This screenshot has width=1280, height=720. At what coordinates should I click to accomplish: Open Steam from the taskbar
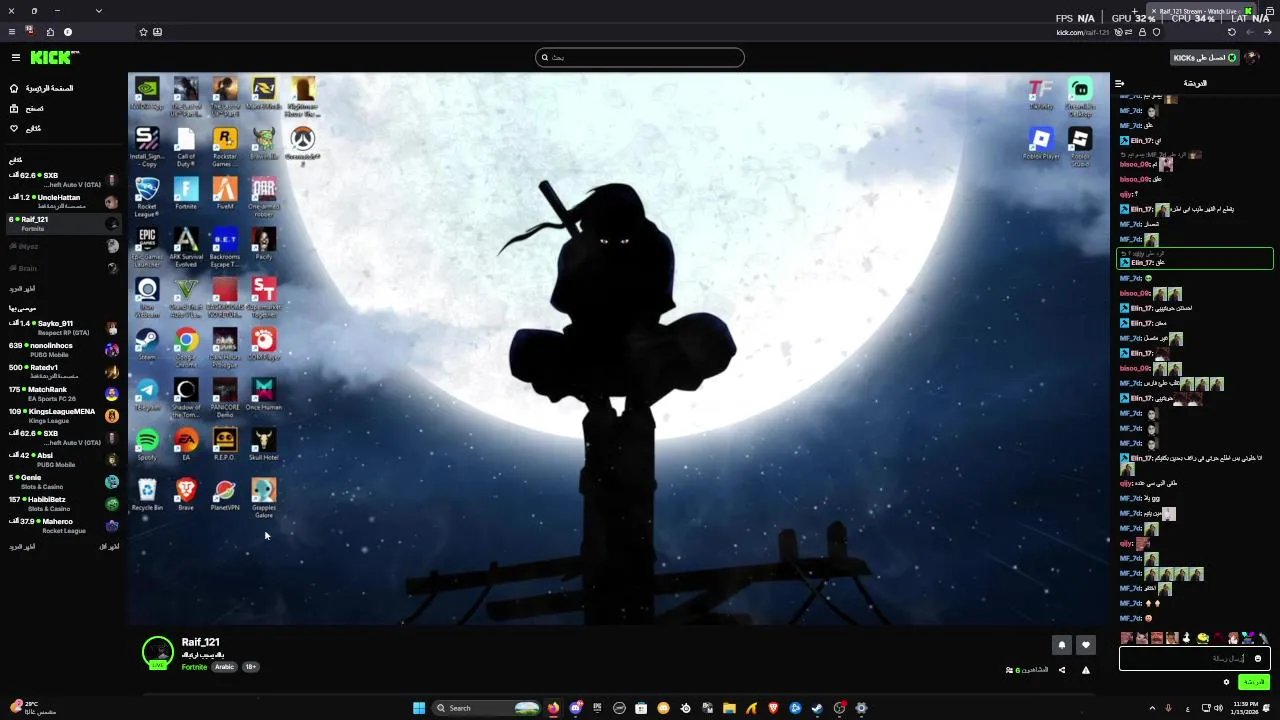click(817, 708)
